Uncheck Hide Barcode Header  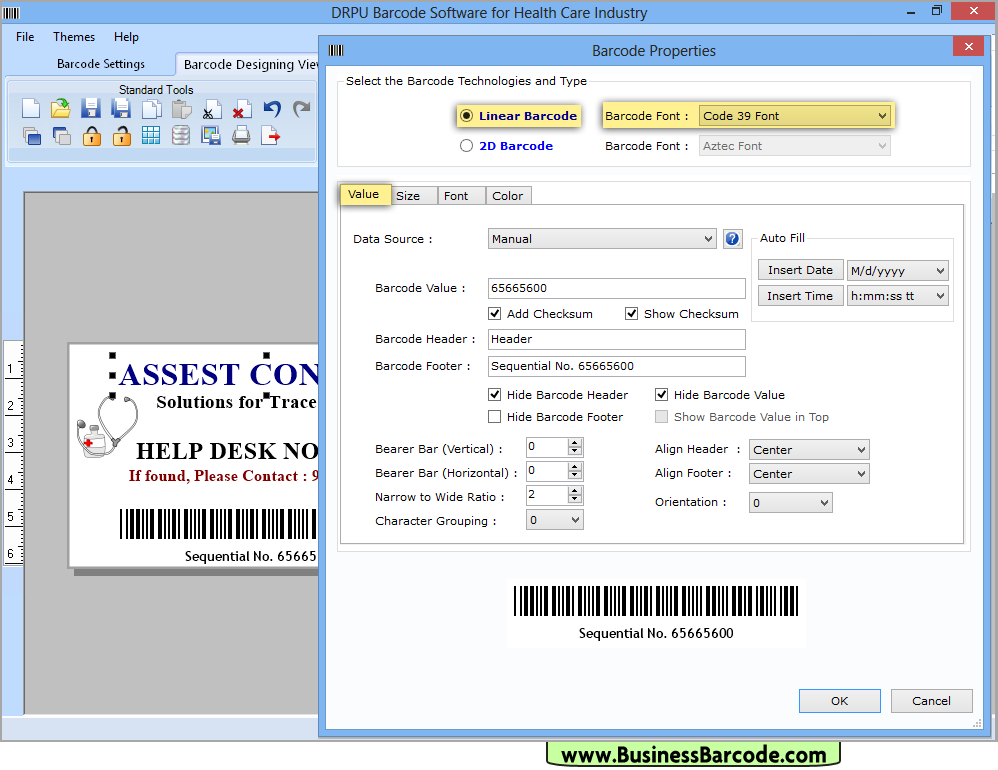click(x=495, y=395)
